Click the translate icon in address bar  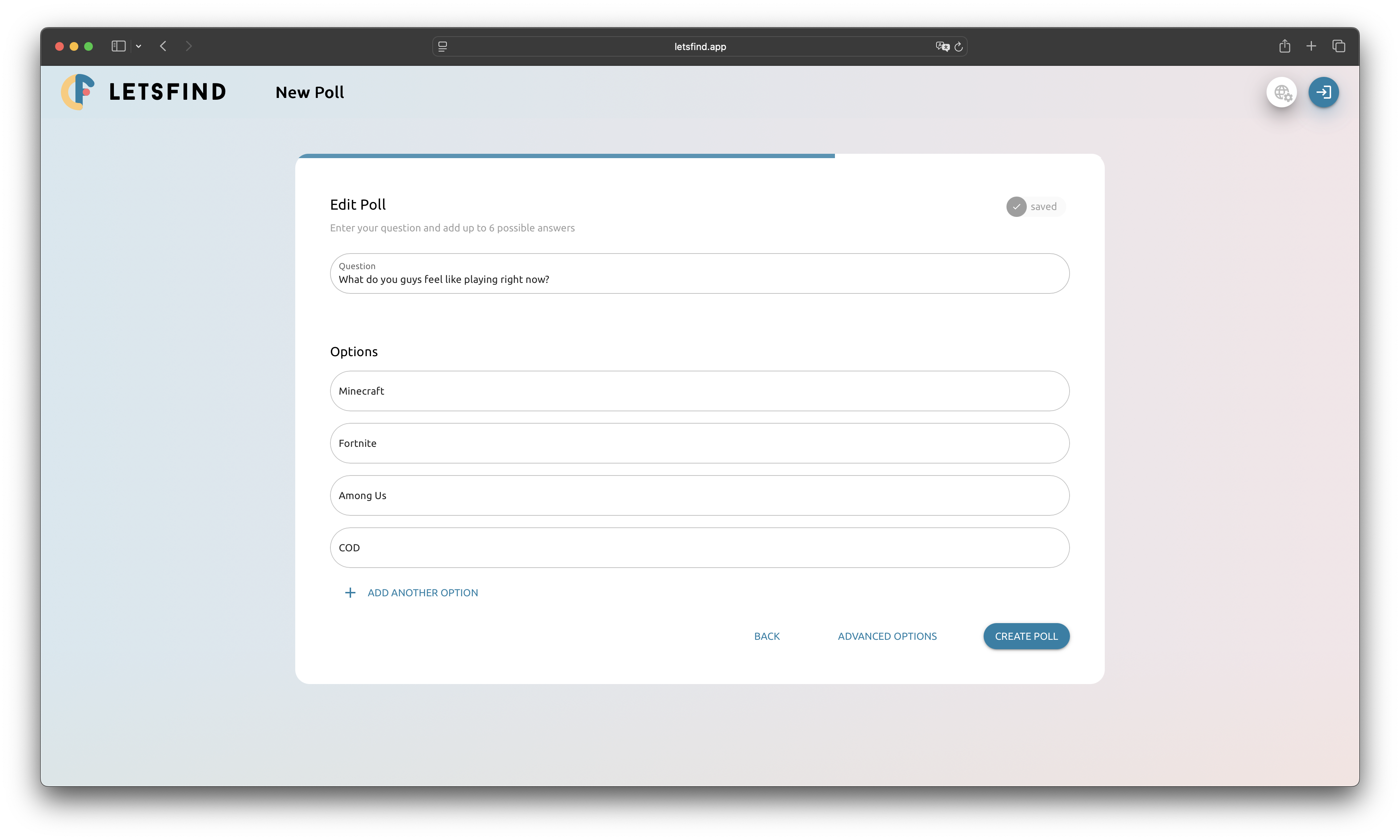point(942,46)
